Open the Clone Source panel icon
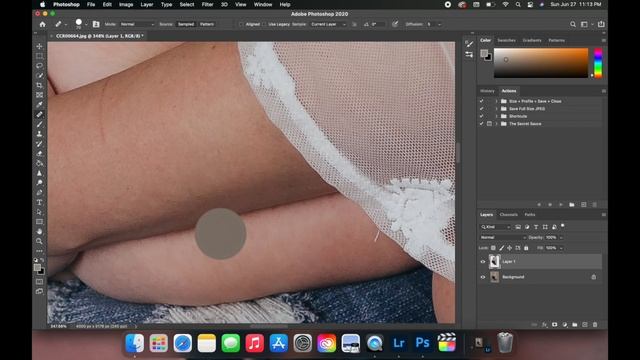640x360 pixels. pos(96,24)
